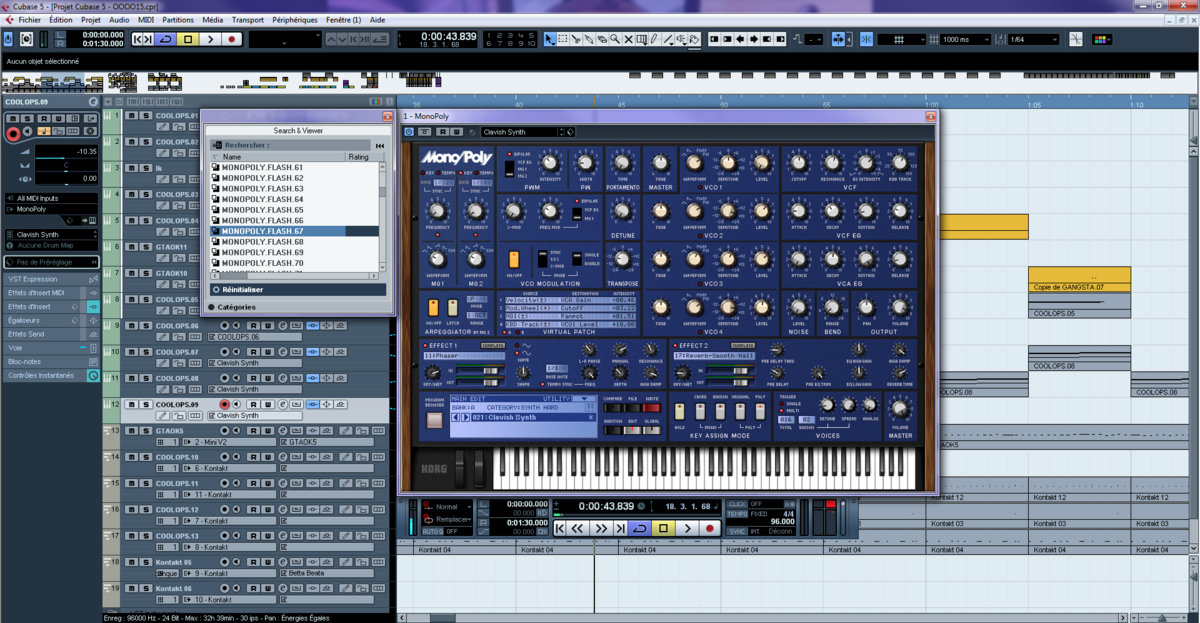This screenshot has width=1200, height=623.
Task: Select preset MONOPOLY.FLASH.64 in the list
Action: coord(262,199)
